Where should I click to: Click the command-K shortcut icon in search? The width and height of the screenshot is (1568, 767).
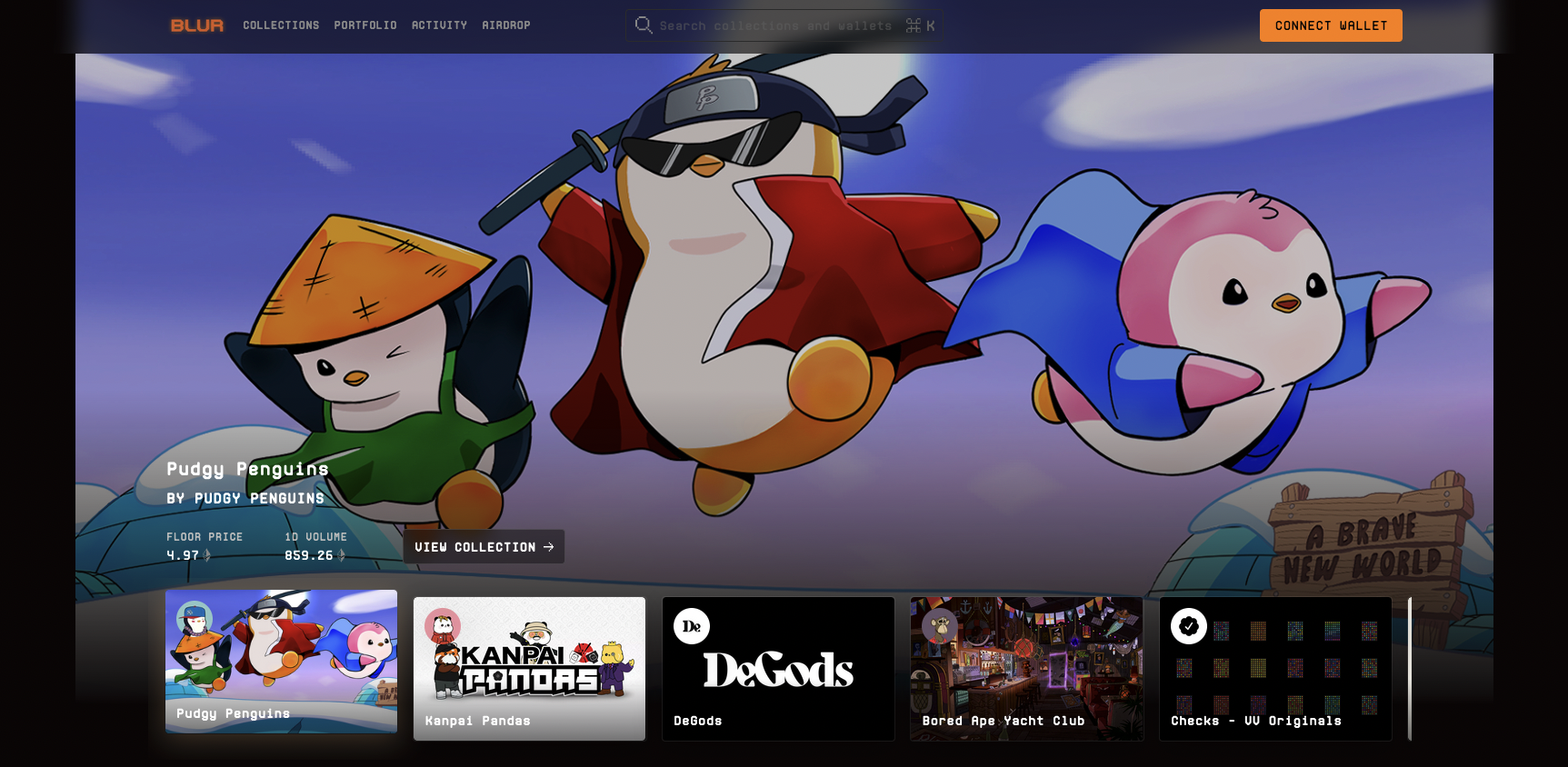point(920,25)
